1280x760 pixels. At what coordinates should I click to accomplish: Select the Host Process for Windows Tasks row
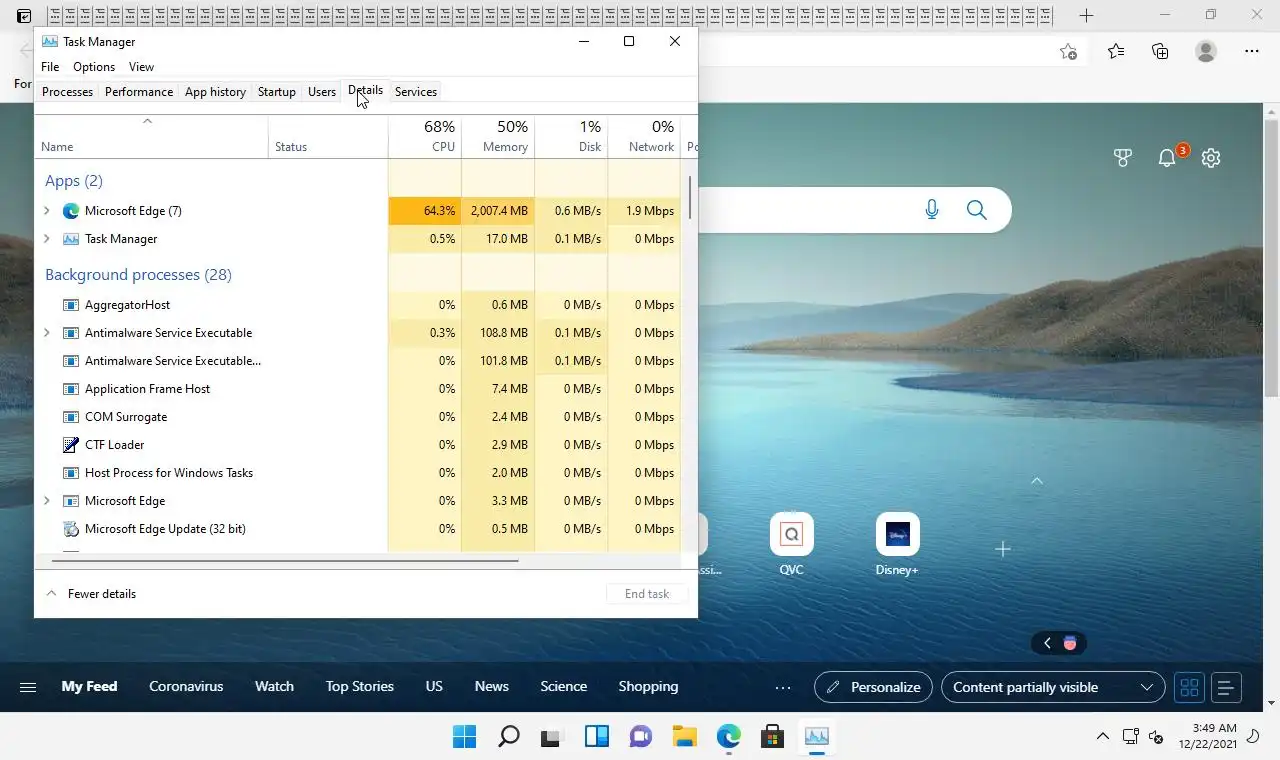(x=359, y=473)
